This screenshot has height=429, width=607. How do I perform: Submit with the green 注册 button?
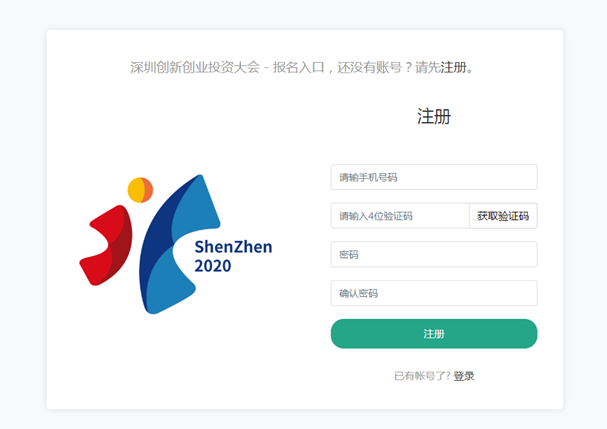(433, 334)
